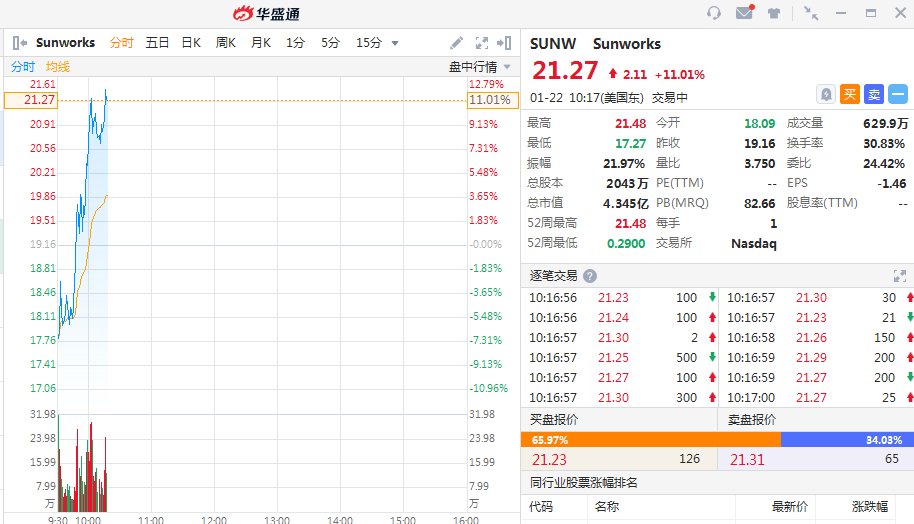Image resolution: width=914 pixels, height=524 pixels.
Task: Switch to the 日K chart tab
Action: [x=190, y=43]
